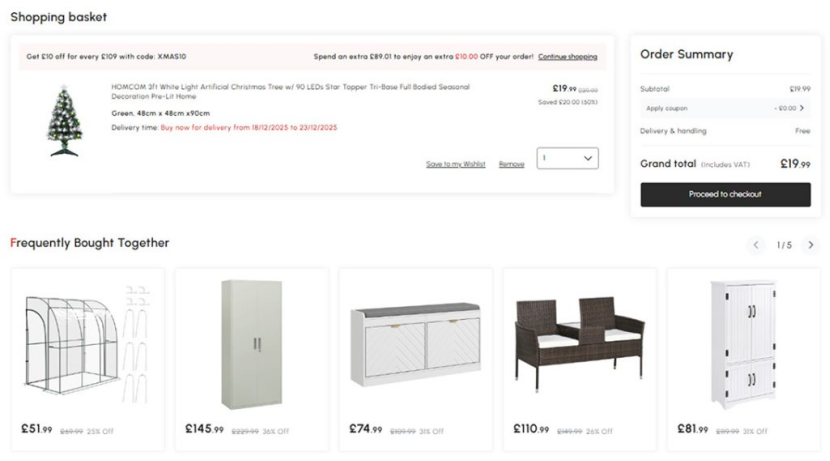
Task: Click Proceed to checkout button
Action: [725, 194]
